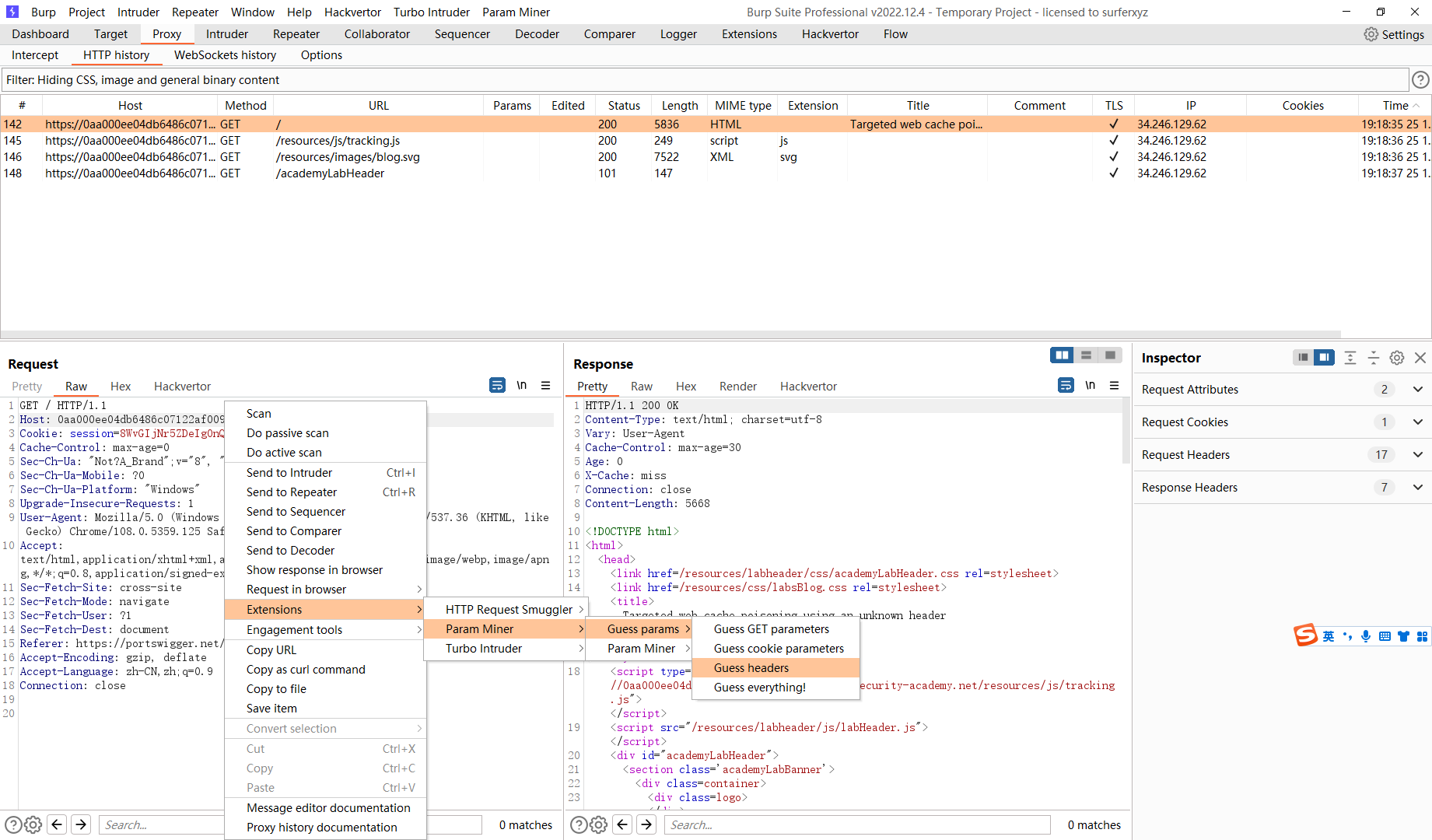Choose Do active scan
Viewport: 1432px width, 840px height.
[325, 453]
